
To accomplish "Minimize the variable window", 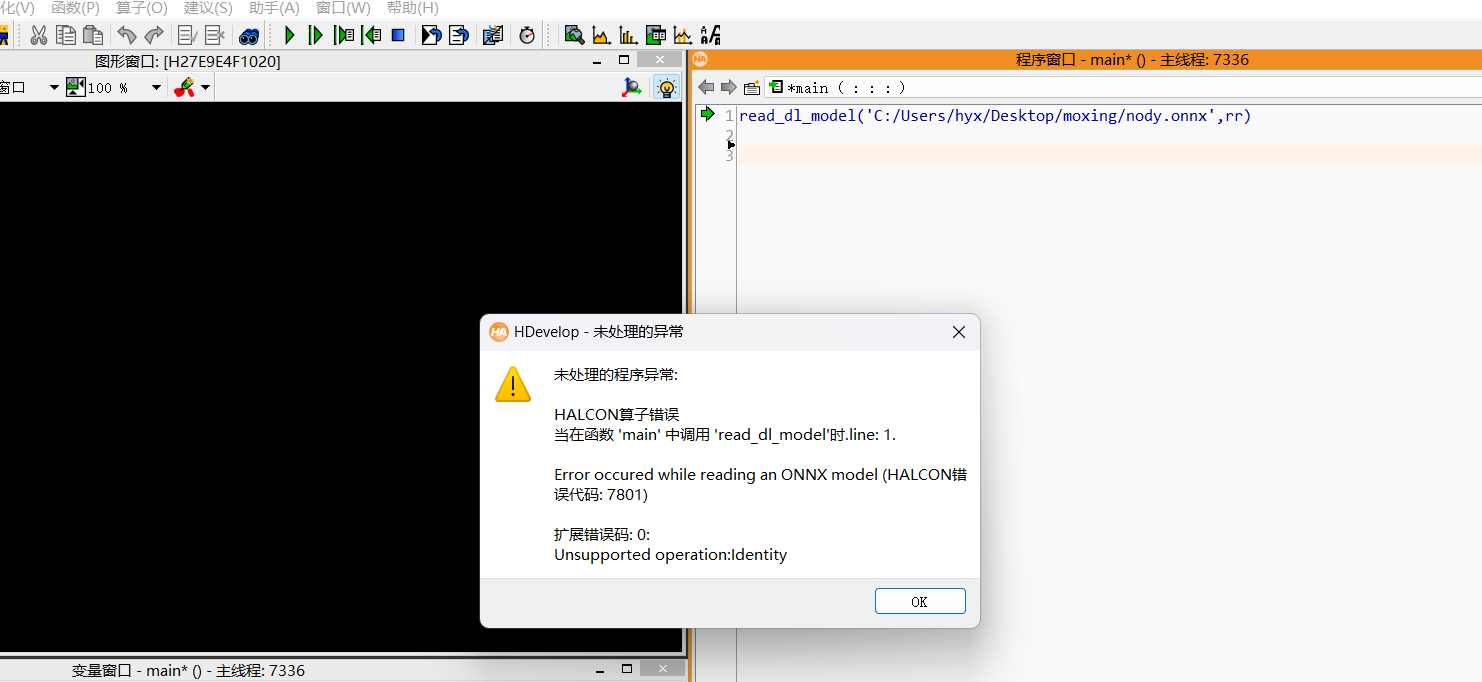I will 600,670.
